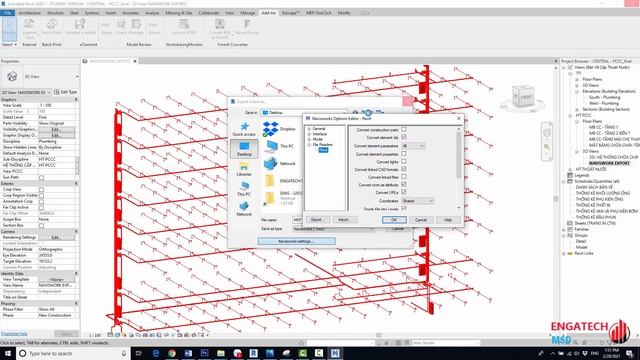640x360 pixels.
Task: Click the Export button in Options Editor
Action: coord(317,220)
